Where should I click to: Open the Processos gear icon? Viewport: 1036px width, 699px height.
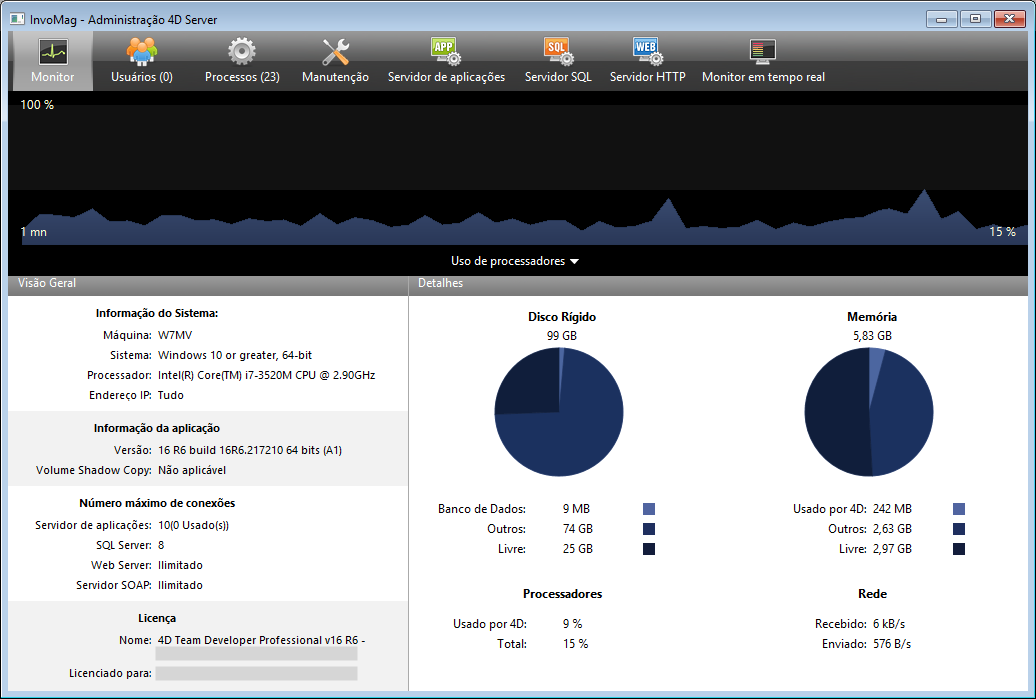pyautogui.click(x=242, y=52)
